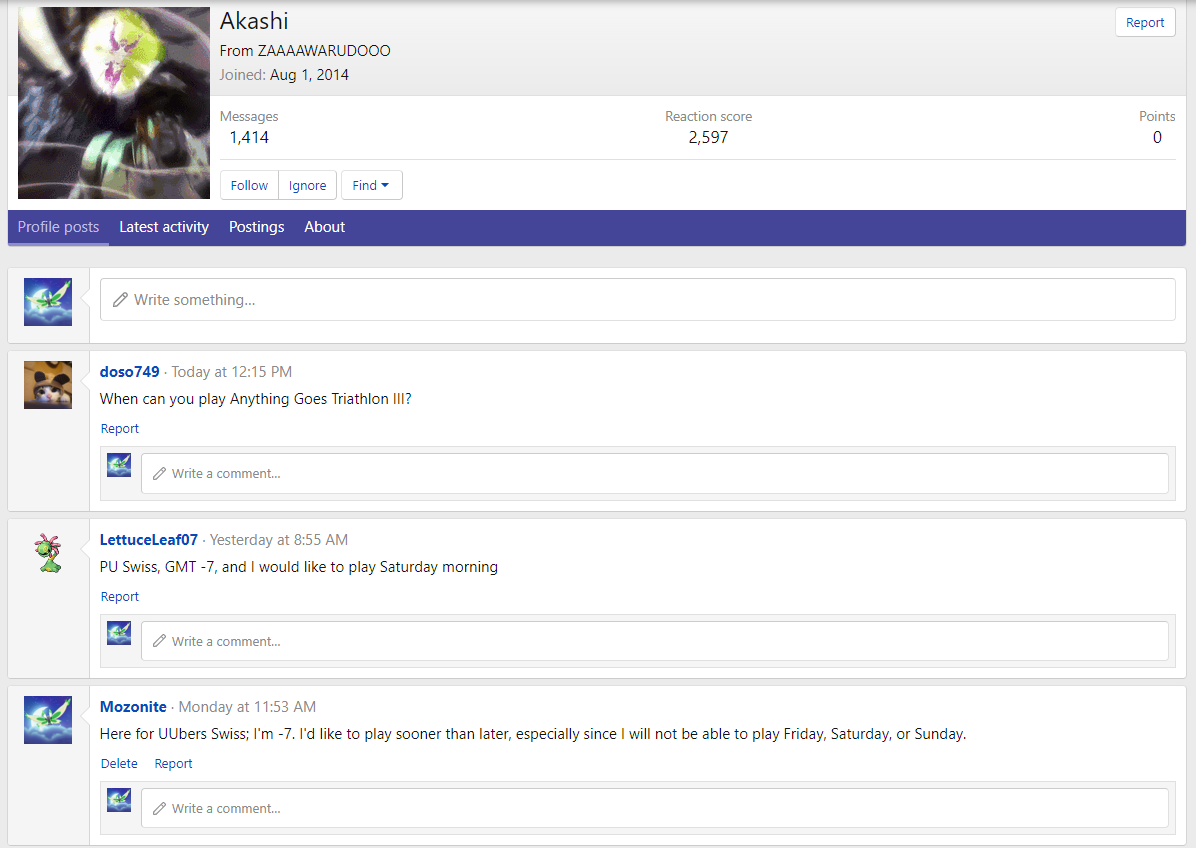The width and height of the screenshot is (1196, 848).
Task: Click small avatar beside Mozonite's comment box
Action: (x=119, y=800)
